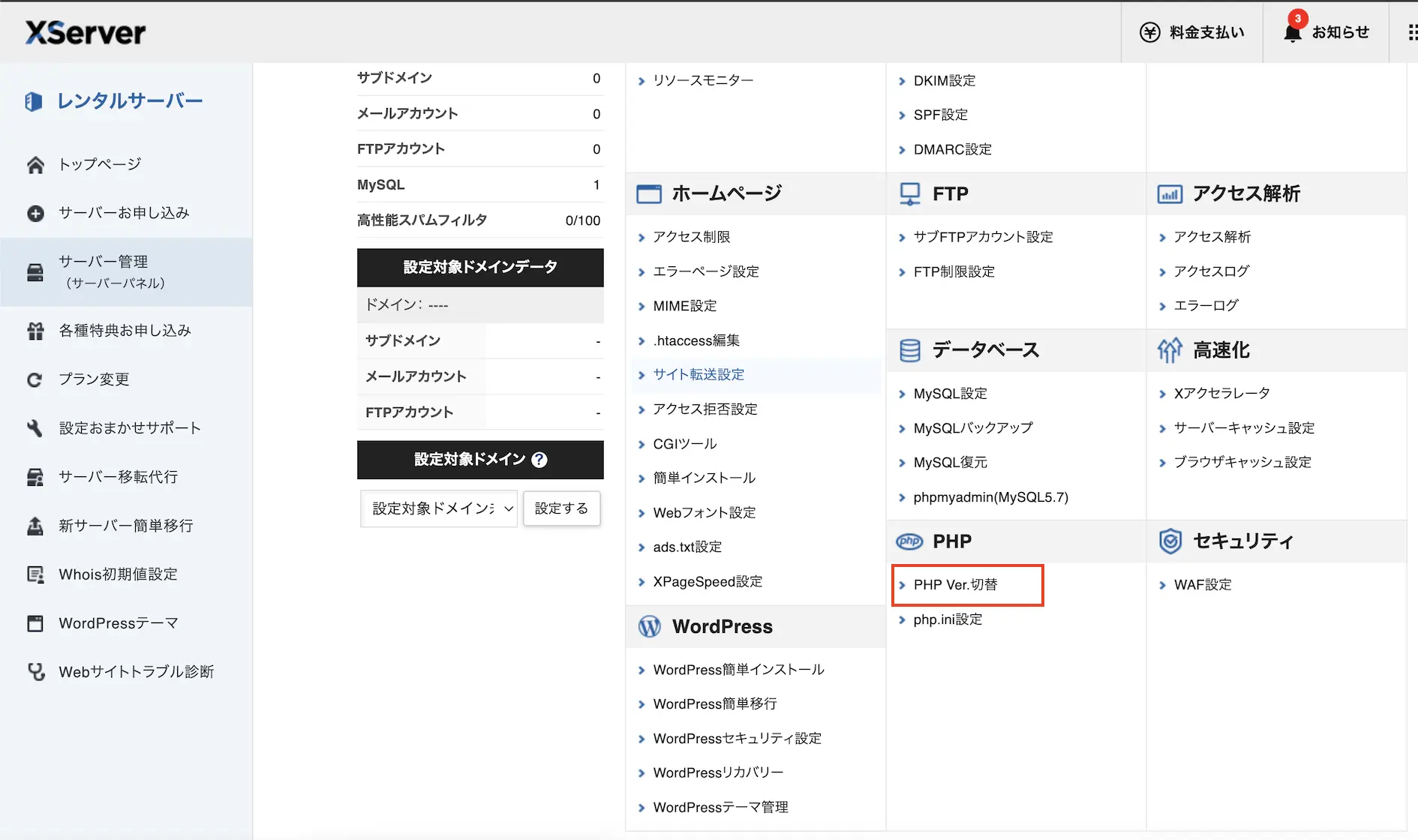Click the レンタルサーバー cube icon

click(x=33, y=101)
